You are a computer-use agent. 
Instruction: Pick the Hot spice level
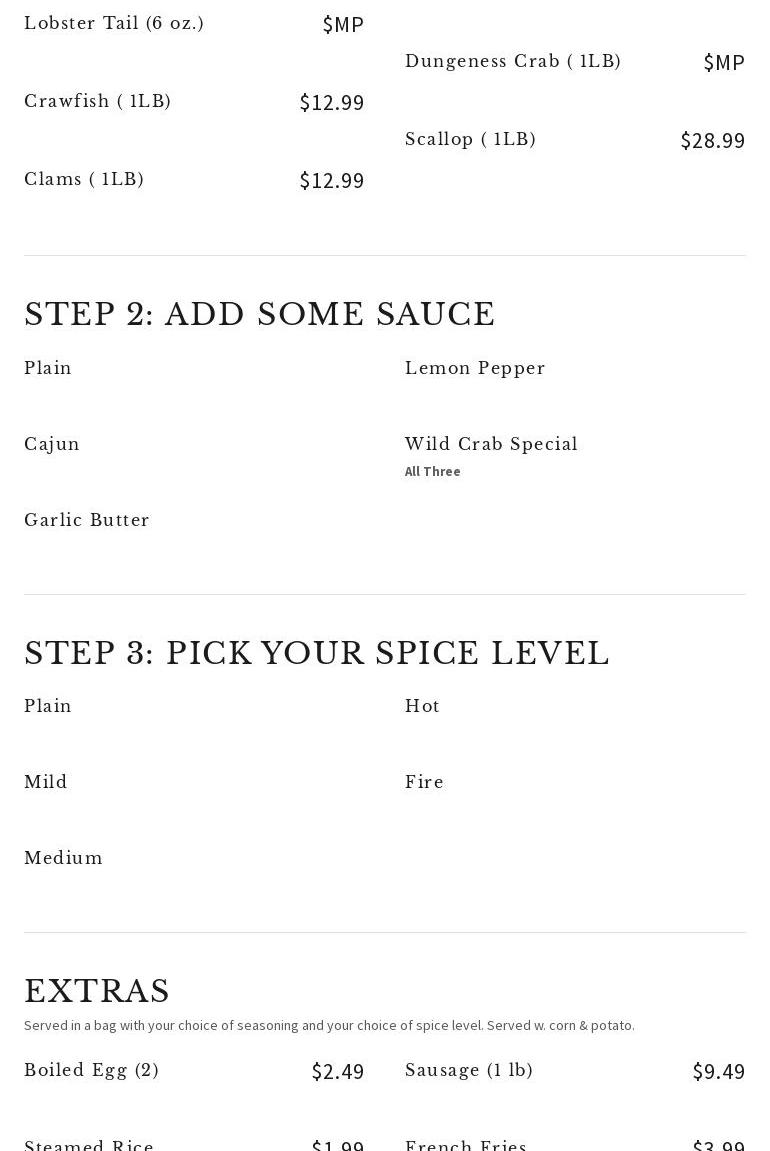tap(422, 707)
